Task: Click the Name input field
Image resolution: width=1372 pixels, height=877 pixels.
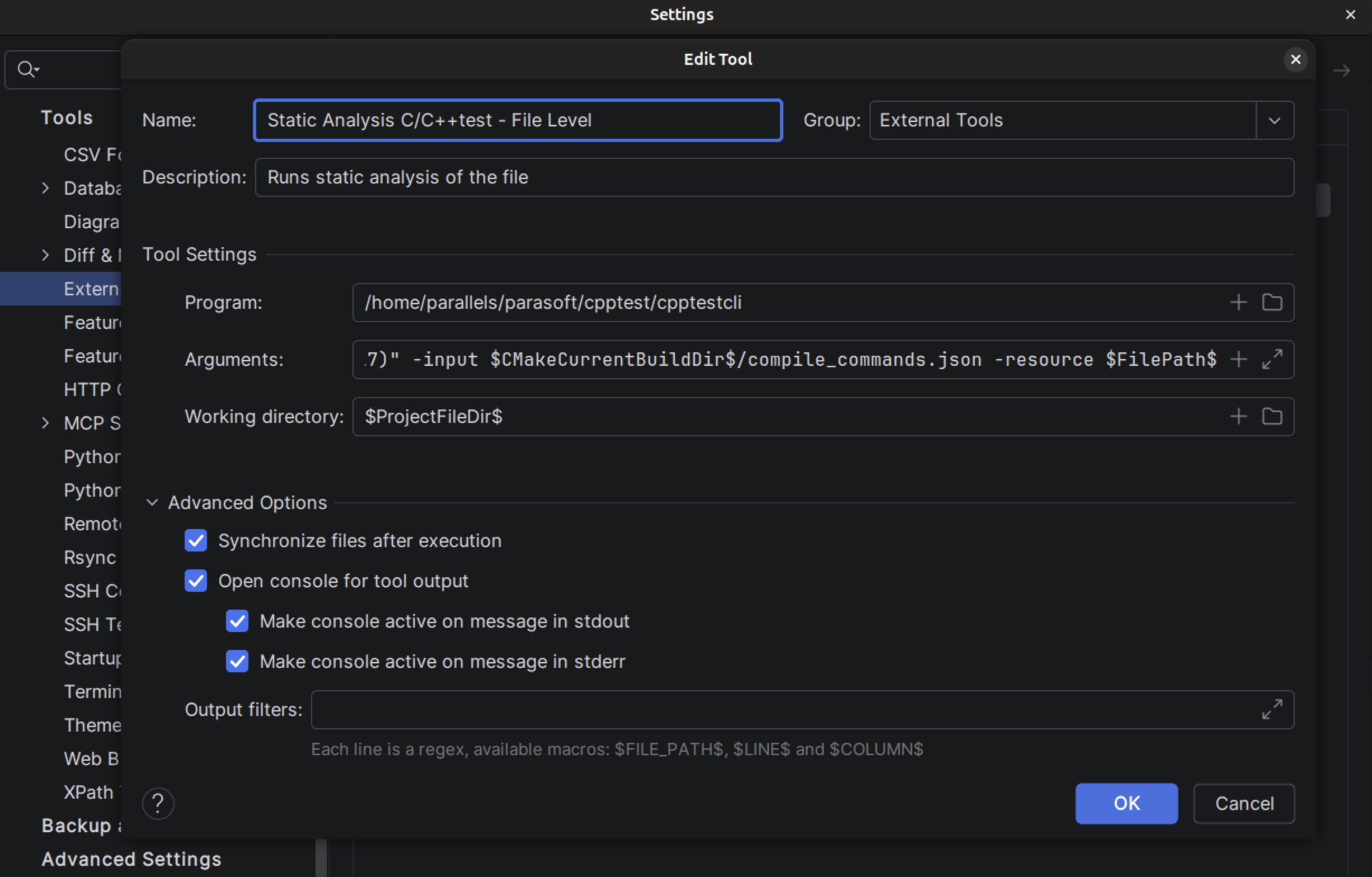Action: (518, 120)
